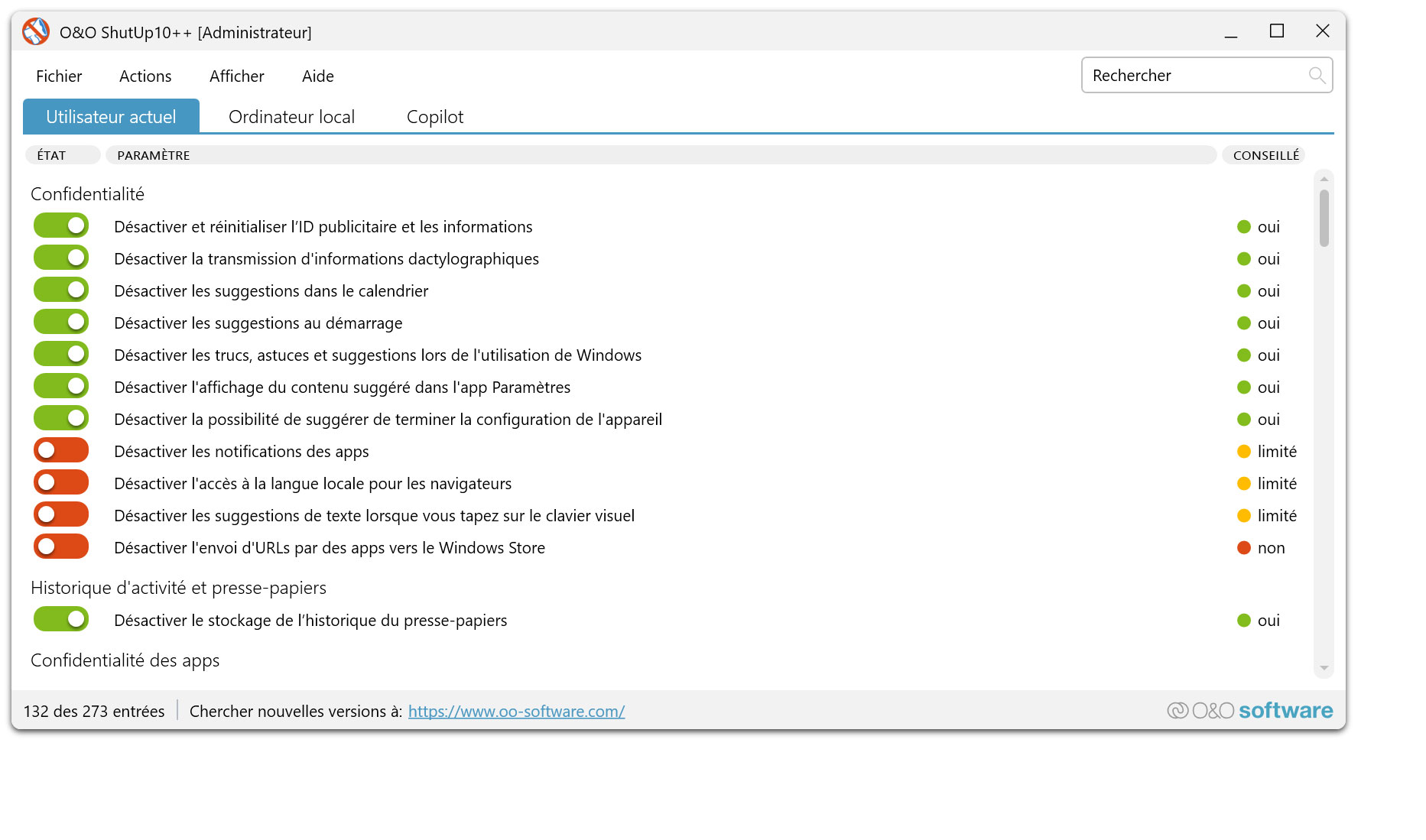Click the O&O software logo in status bar

coord(1249,710)
